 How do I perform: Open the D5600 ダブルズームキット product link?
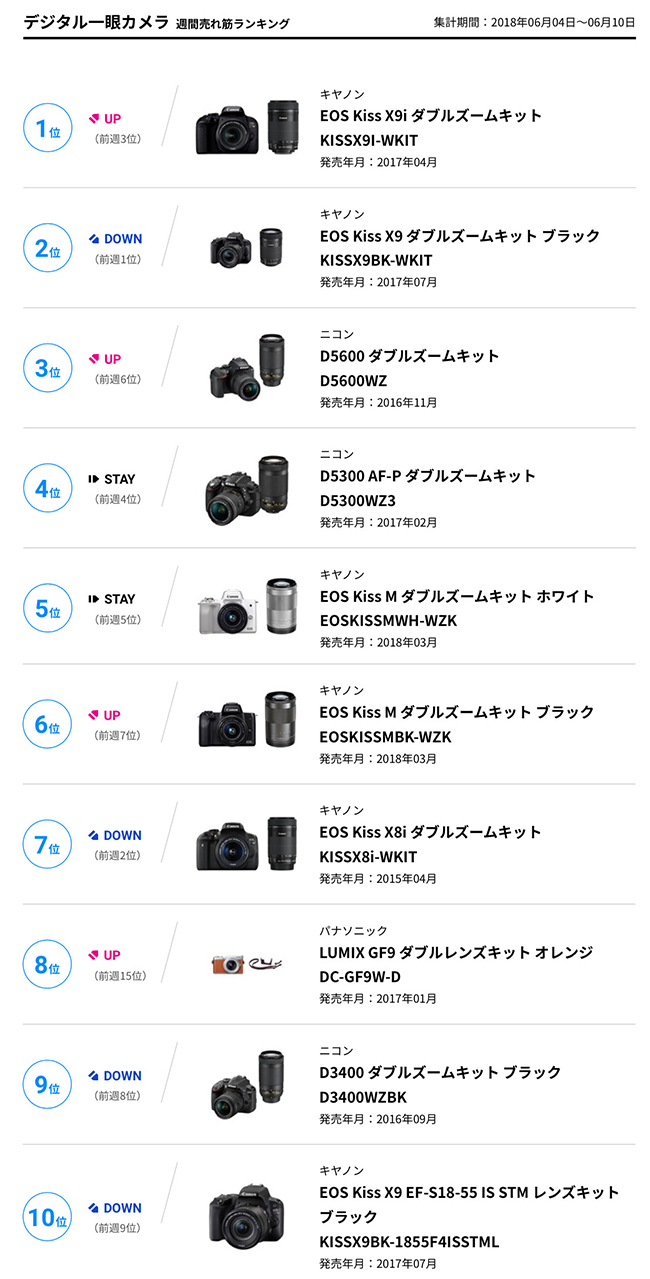(409, 356)
